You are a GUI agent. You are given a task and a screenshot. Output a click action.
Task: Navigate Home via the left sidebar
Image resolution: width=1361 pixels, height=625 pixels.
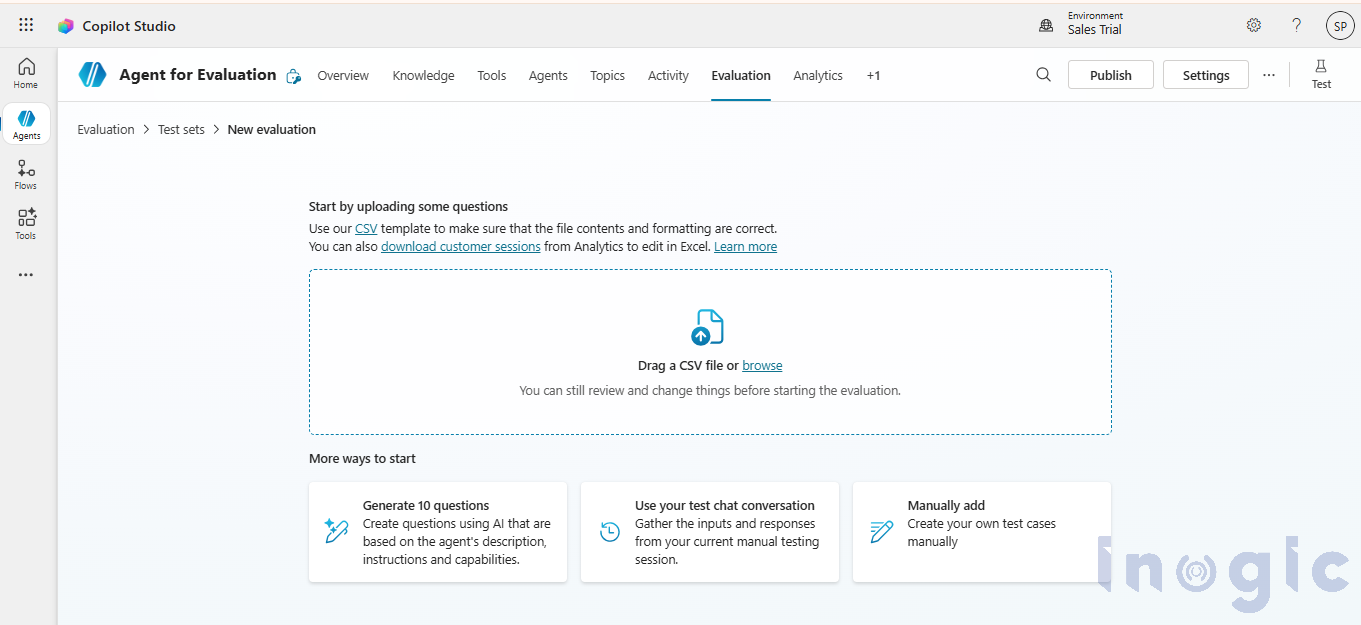(25, 72)
